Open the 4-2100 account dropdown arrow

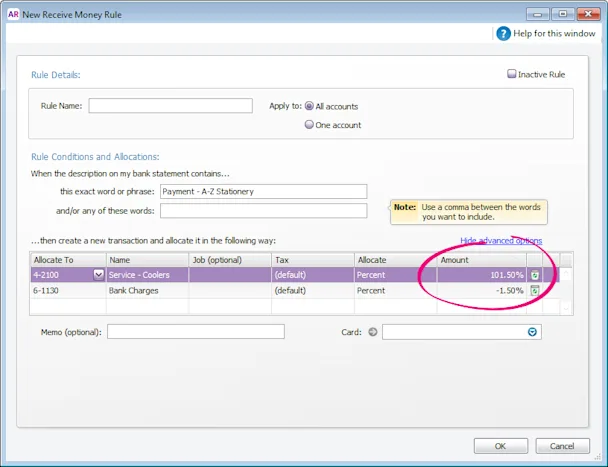98,275
